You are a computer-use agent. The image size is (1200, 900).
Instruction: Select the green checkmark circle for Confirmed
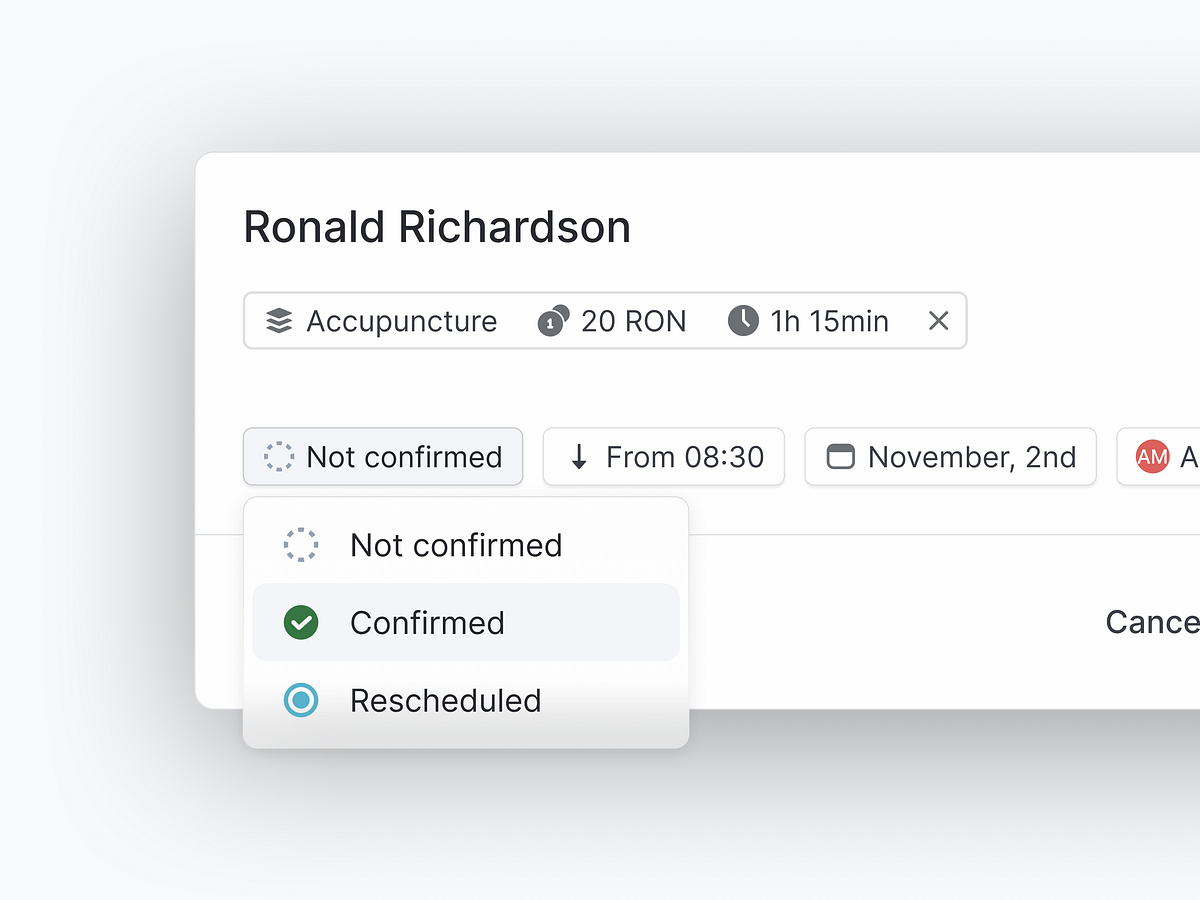(x=301, y=623)
